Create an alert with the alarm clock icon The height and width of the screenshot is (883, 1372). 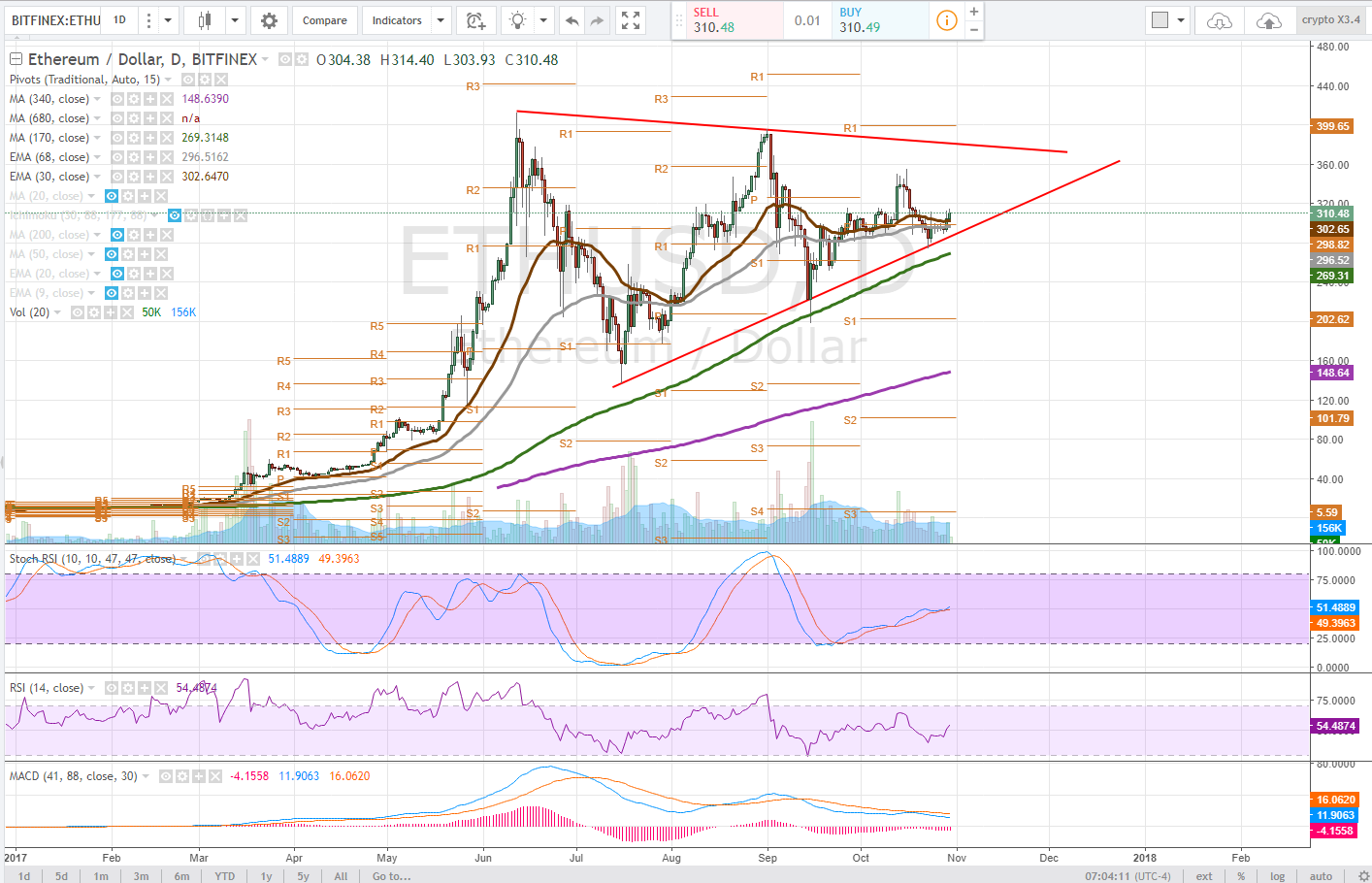coord(474,20)
